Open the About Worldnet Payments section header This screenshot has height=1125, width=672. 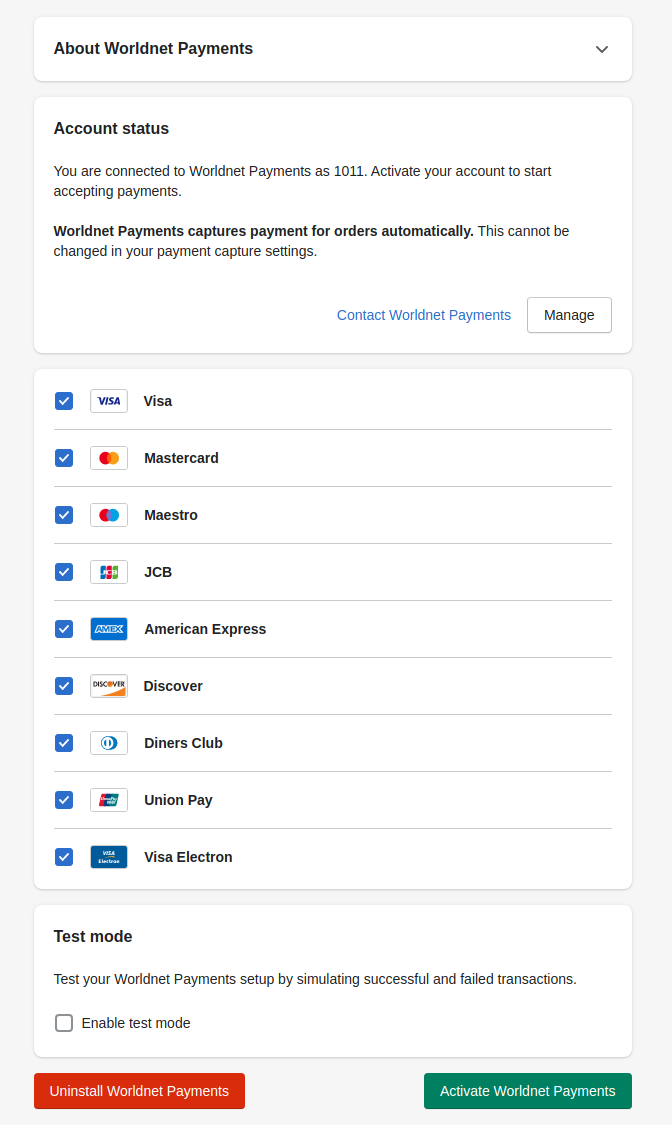[153, 49]
